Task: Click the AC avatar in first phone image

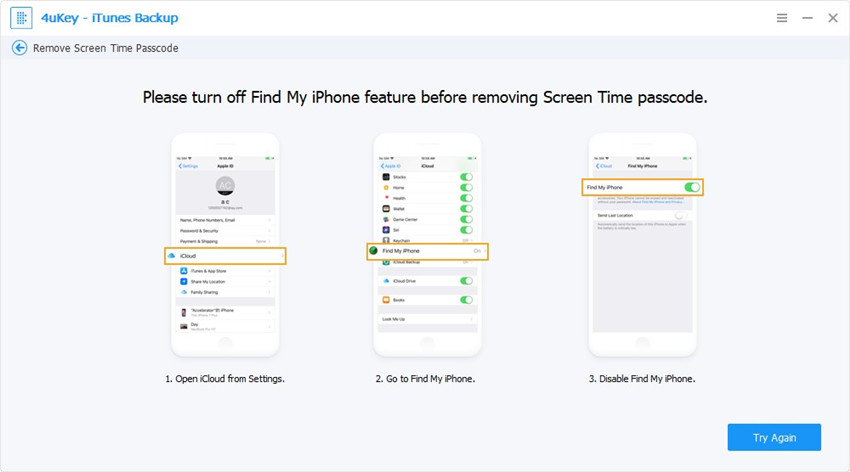Action: 225,186
